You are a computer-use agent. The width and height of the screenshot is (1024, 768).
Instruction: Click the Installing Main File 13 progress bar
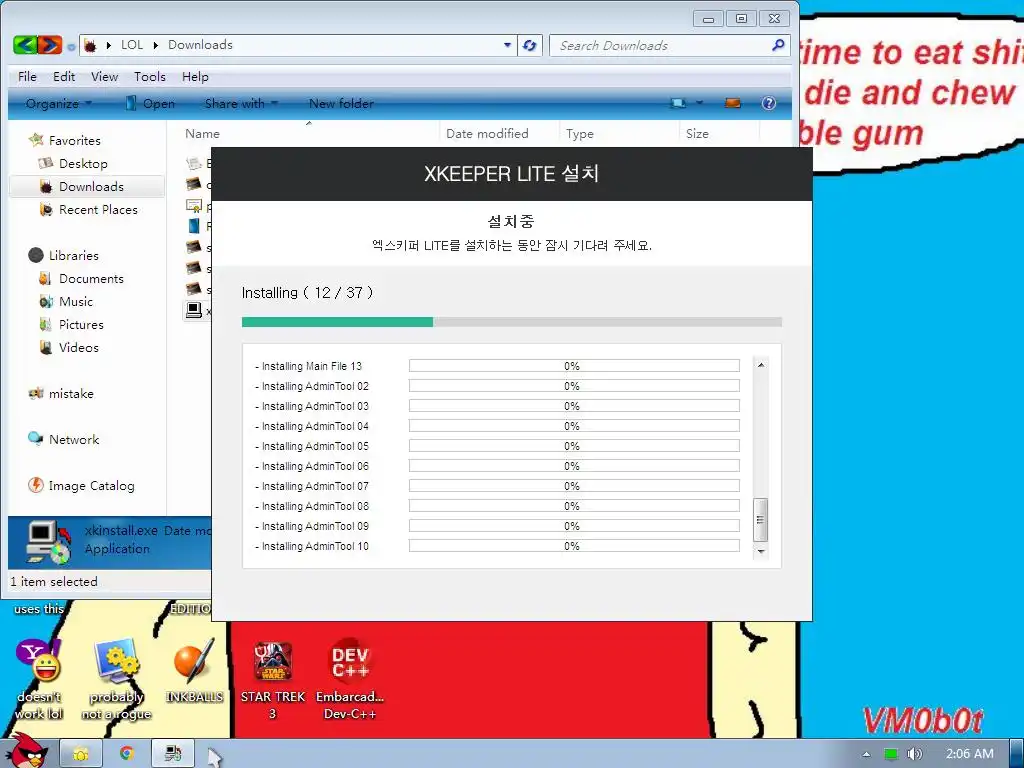574,366
